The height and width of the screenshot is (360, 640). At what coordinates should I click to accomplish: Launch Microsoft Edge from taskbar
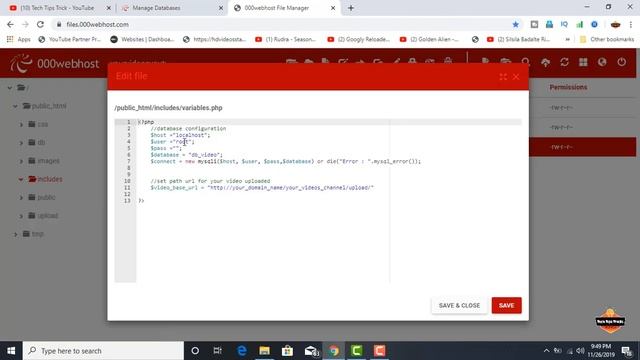coord(242,351)
